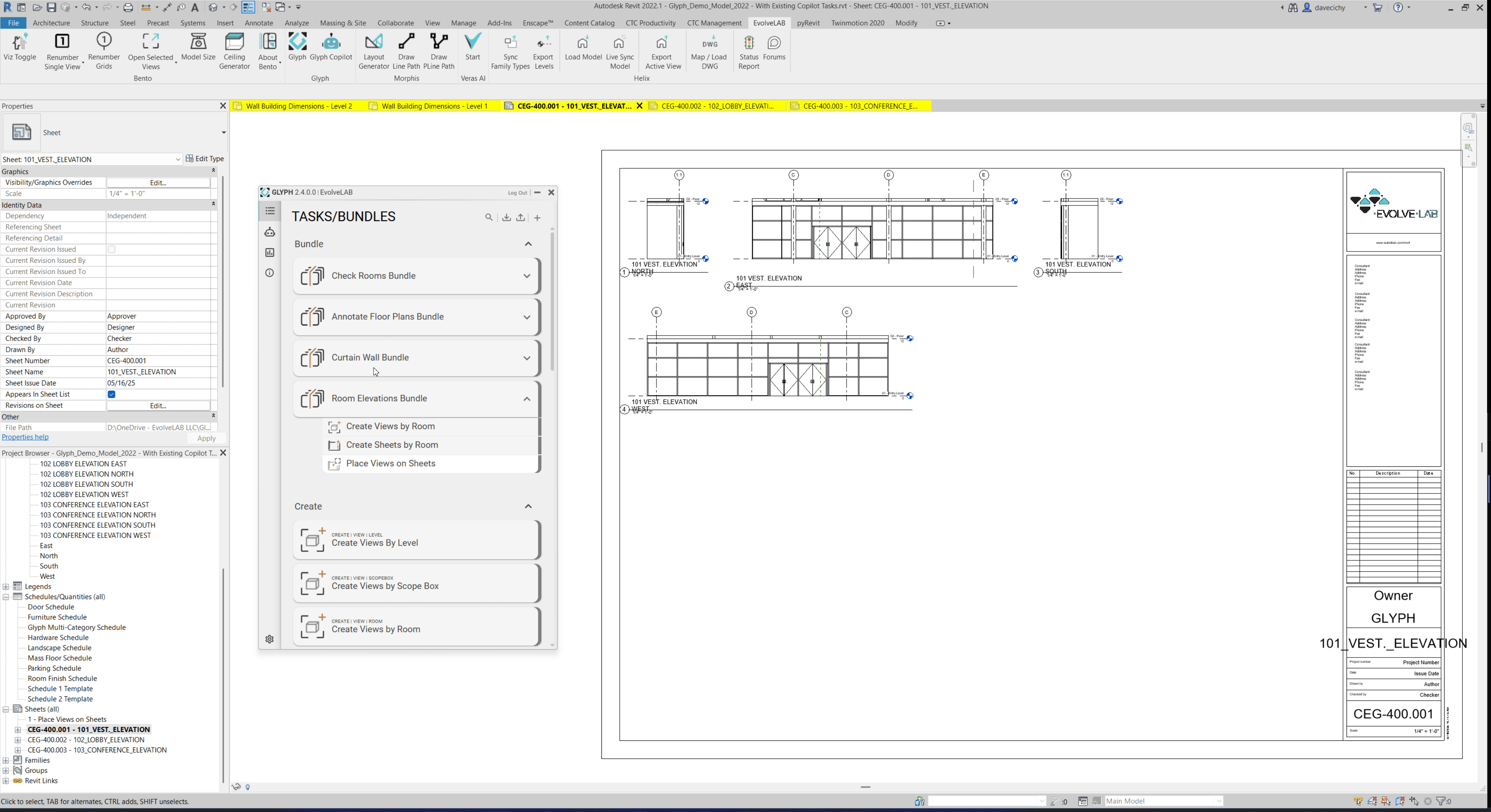Collapse the Bundle section
Screen dimensions: 1491x812
click(x=528, y=244)
